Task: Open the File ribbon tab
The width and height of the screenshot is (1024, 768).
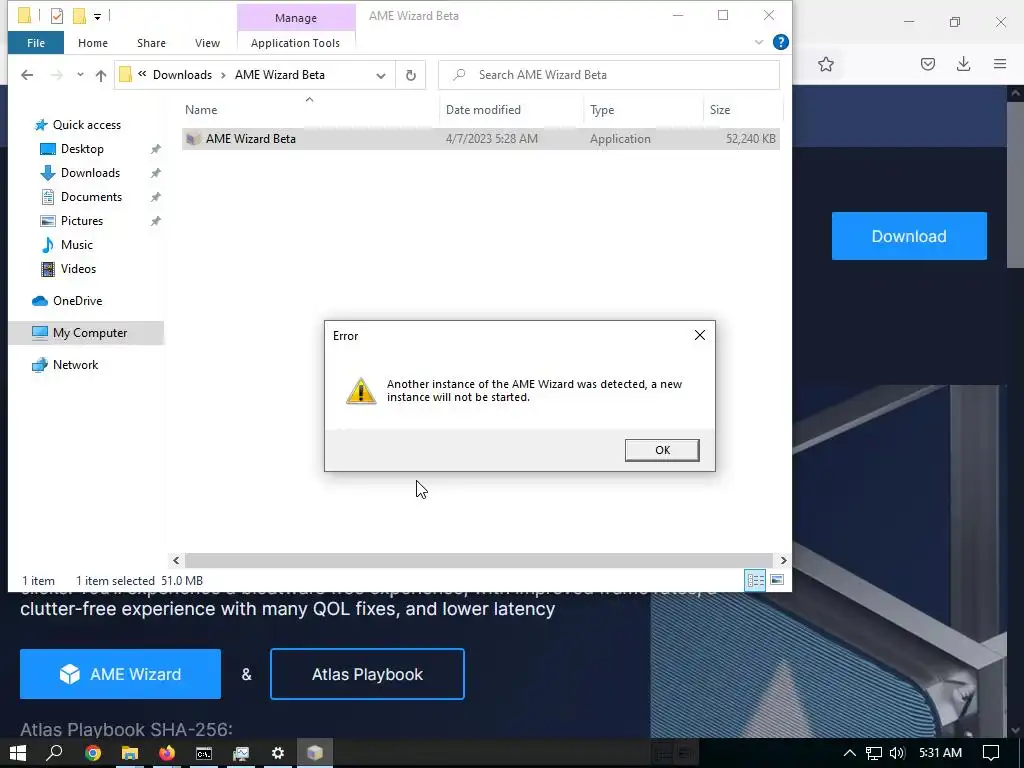Action: click(x=36, y=43)
